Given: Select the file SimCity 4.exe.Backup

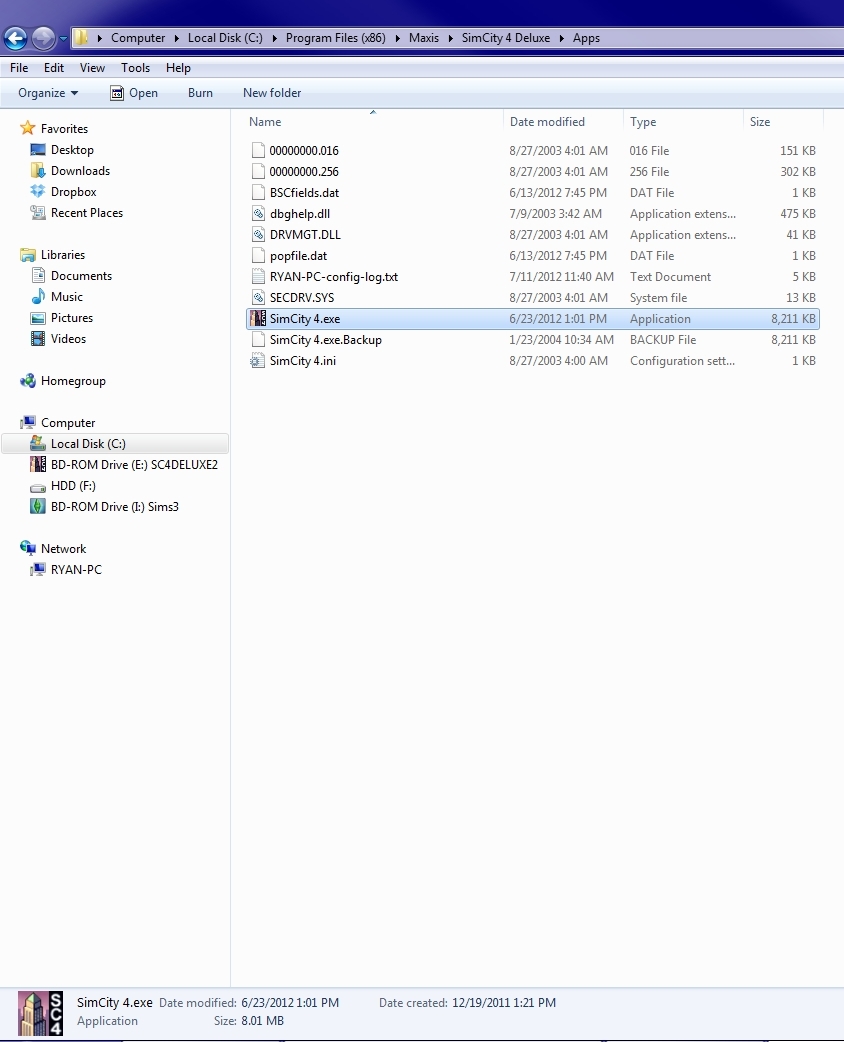Looking at the screenshot, I should 326,340.
